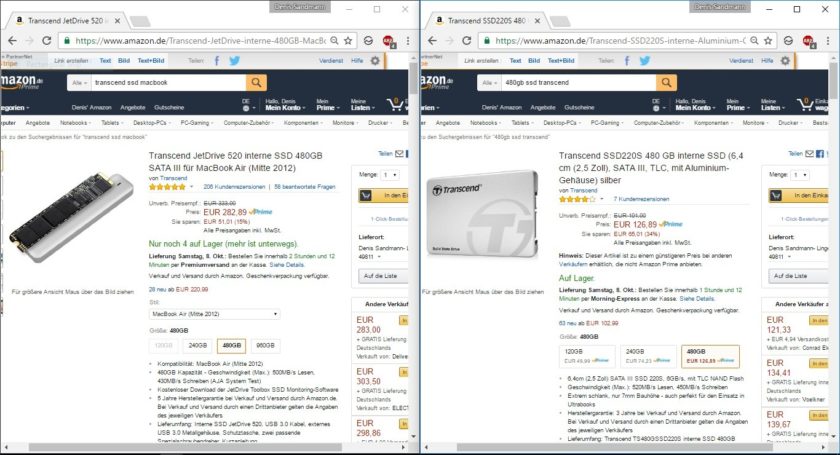
Task: Open the Menge quantity dropdown in left window
Action: point(389,175)
